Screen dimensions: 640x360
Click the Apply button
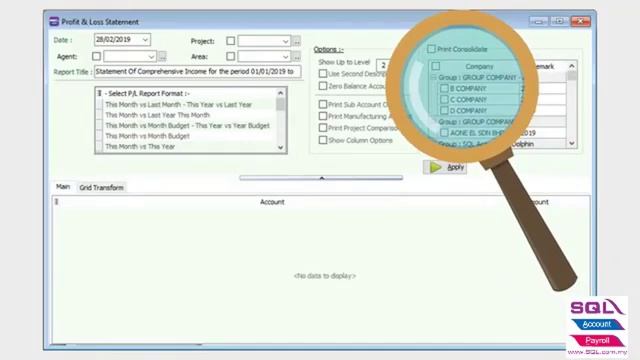[445, 167]
